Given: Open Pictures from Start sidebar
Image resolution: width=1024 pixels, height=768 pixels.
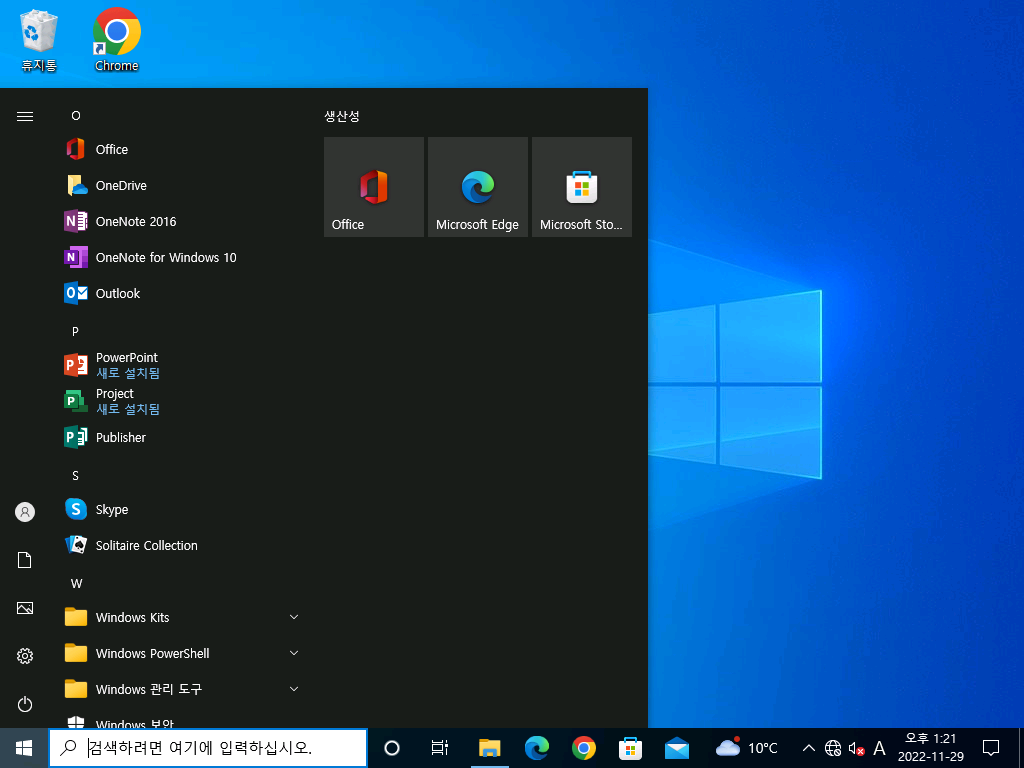Looking at the screenshot, I should click(x=25, y=608).
